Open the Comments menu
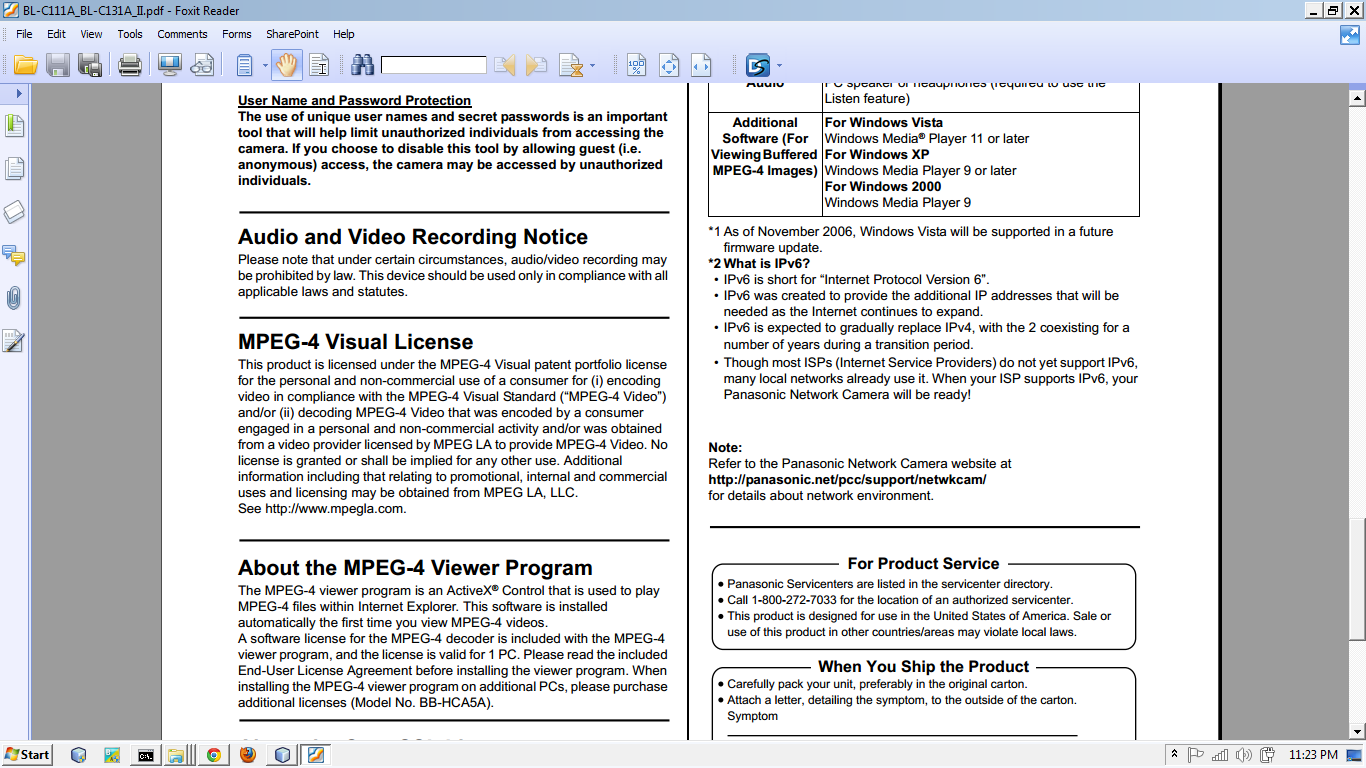Viewport: 1366px width, 768px height. click(182, 34)
